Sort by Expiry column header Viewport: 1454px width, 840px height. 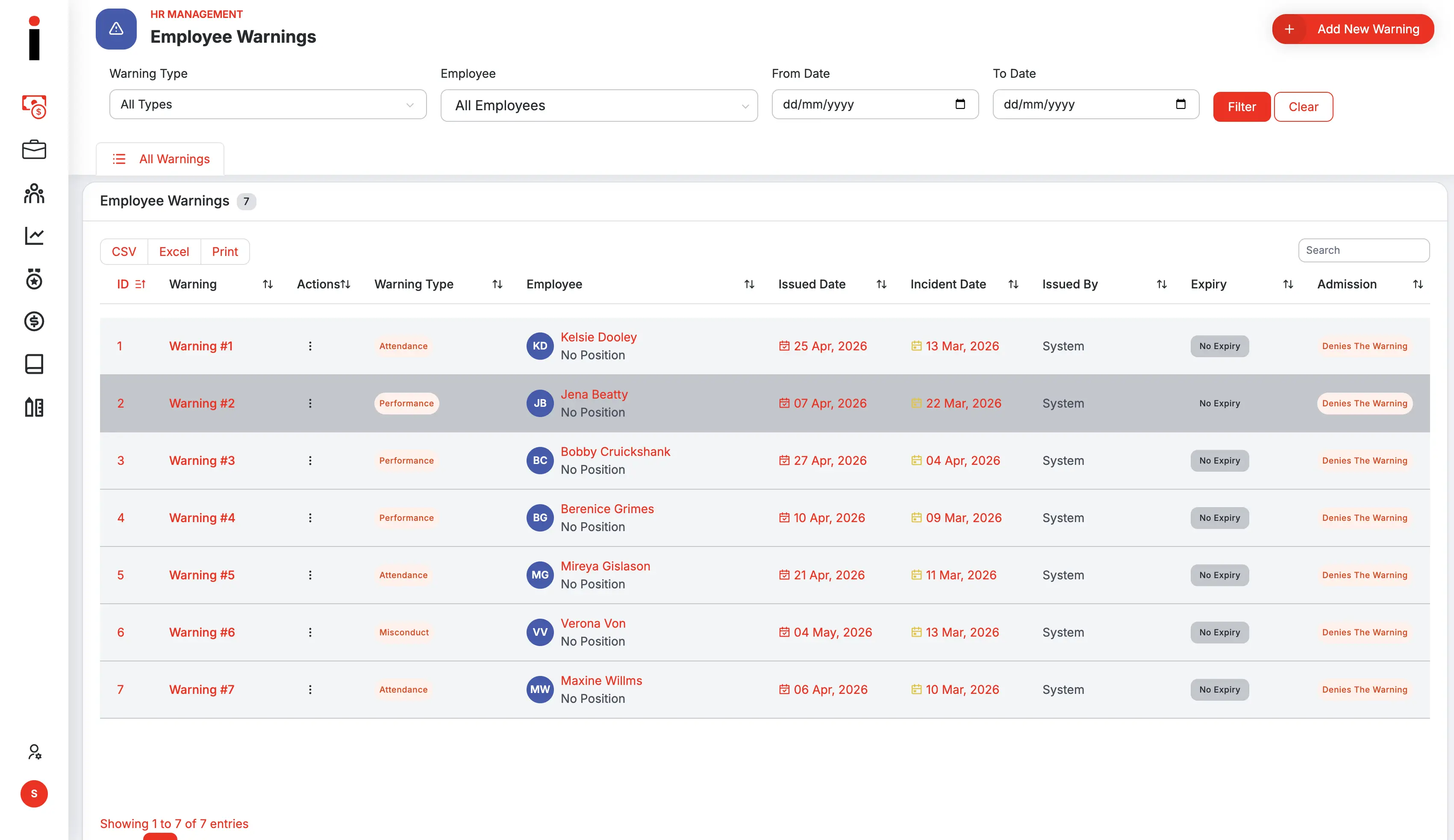pos(1242,285)
